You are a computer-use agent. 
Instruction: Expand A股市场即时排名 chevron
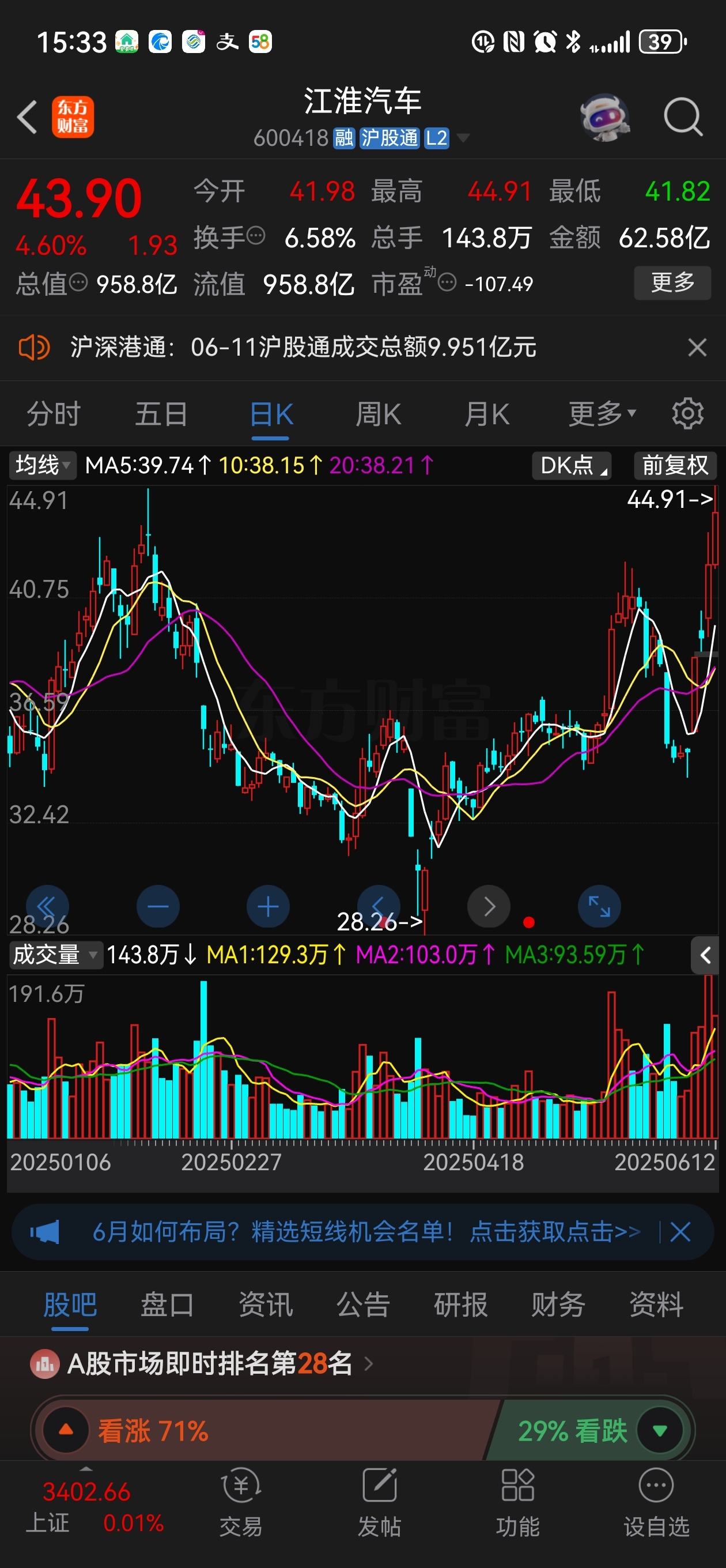click(x=369, y=1363)
